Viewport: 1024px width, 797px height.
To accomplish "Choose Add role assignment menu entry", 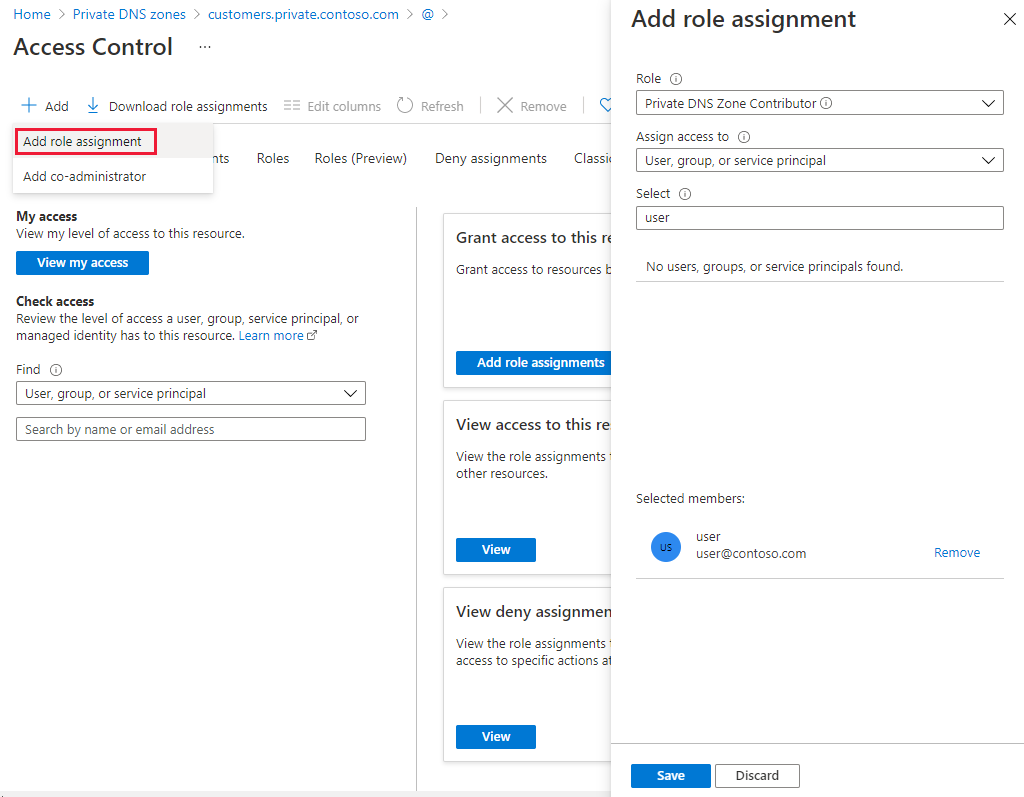I will [x=83, y=142].
